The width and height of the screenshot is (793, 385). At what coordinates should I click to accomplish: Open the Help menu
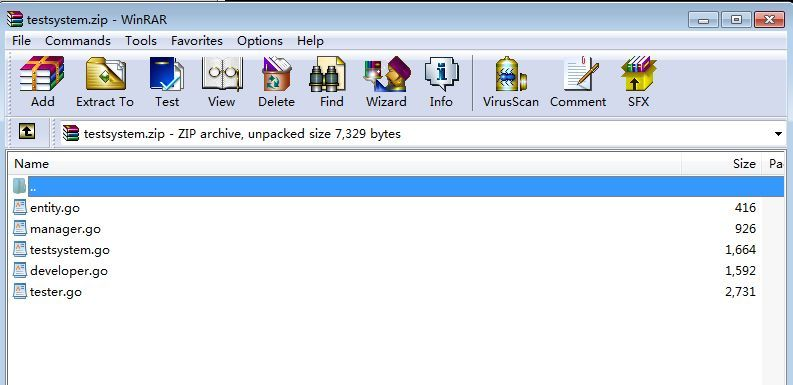pos(310,41)
